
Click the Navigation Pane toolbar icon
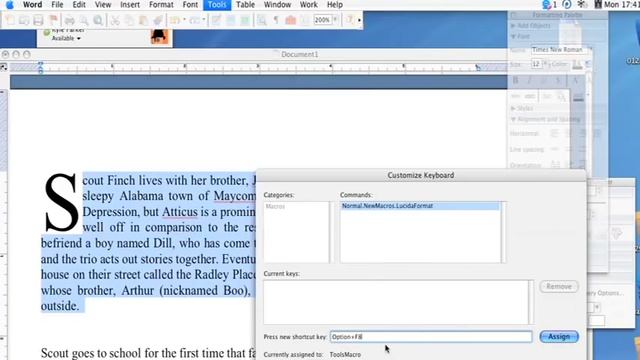click(x=262, y=20)
